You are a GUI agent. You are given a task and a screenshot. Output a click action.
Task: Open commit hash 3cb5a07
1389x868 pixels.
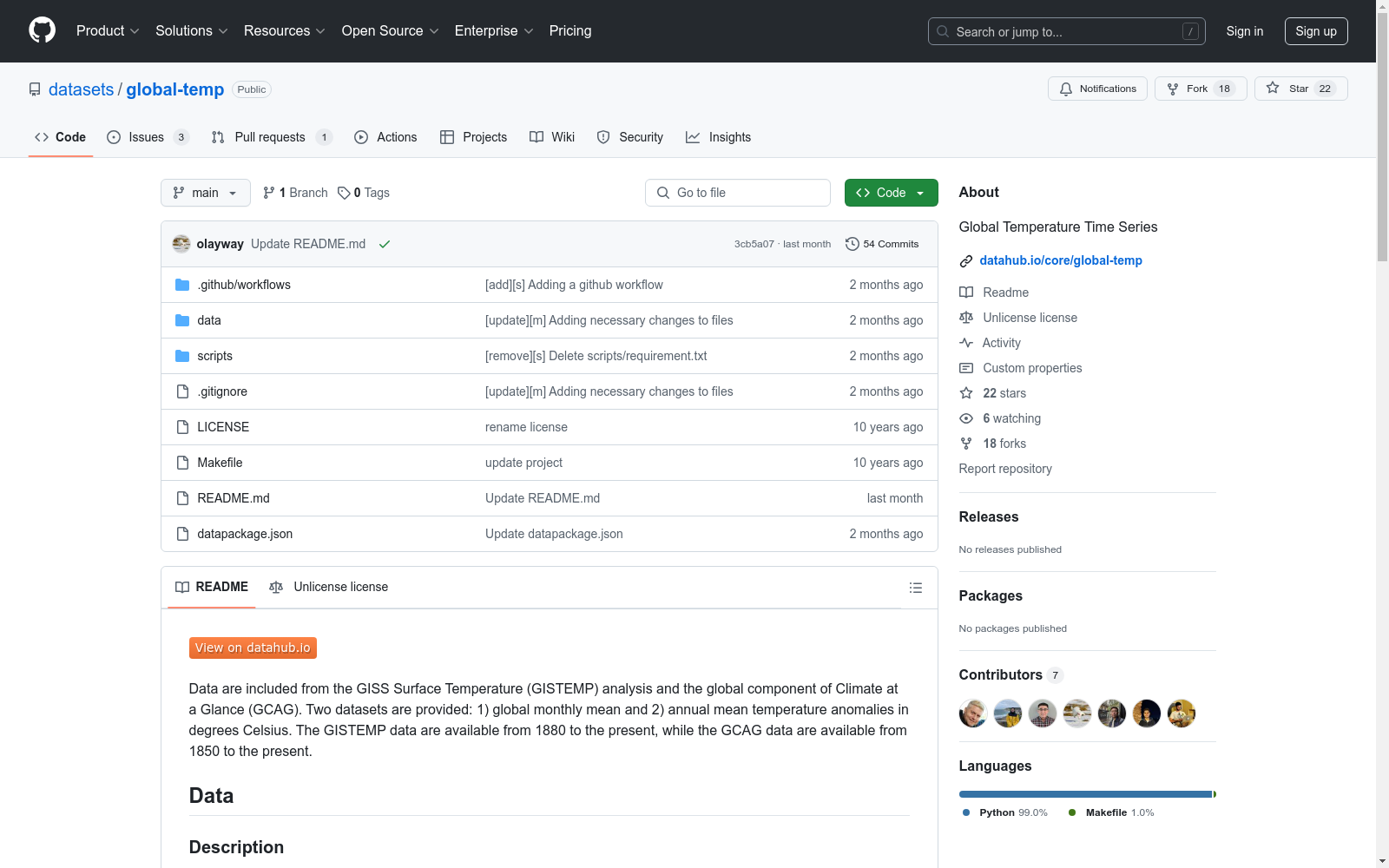pyautogui.click(x=754, y=244)
